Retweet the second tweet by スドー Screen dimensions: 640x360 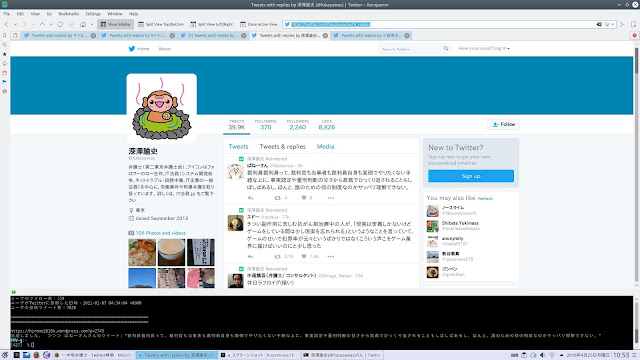pos(278,257)
